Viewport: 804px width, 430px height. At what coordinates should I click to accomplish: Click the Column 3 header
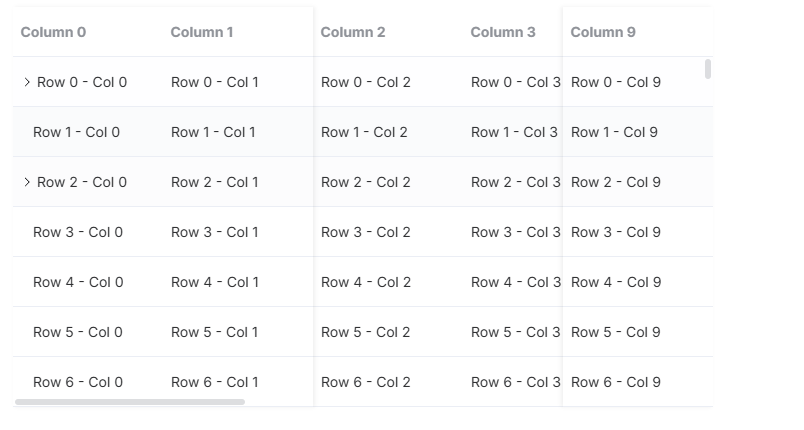click(x=503, y=32)
